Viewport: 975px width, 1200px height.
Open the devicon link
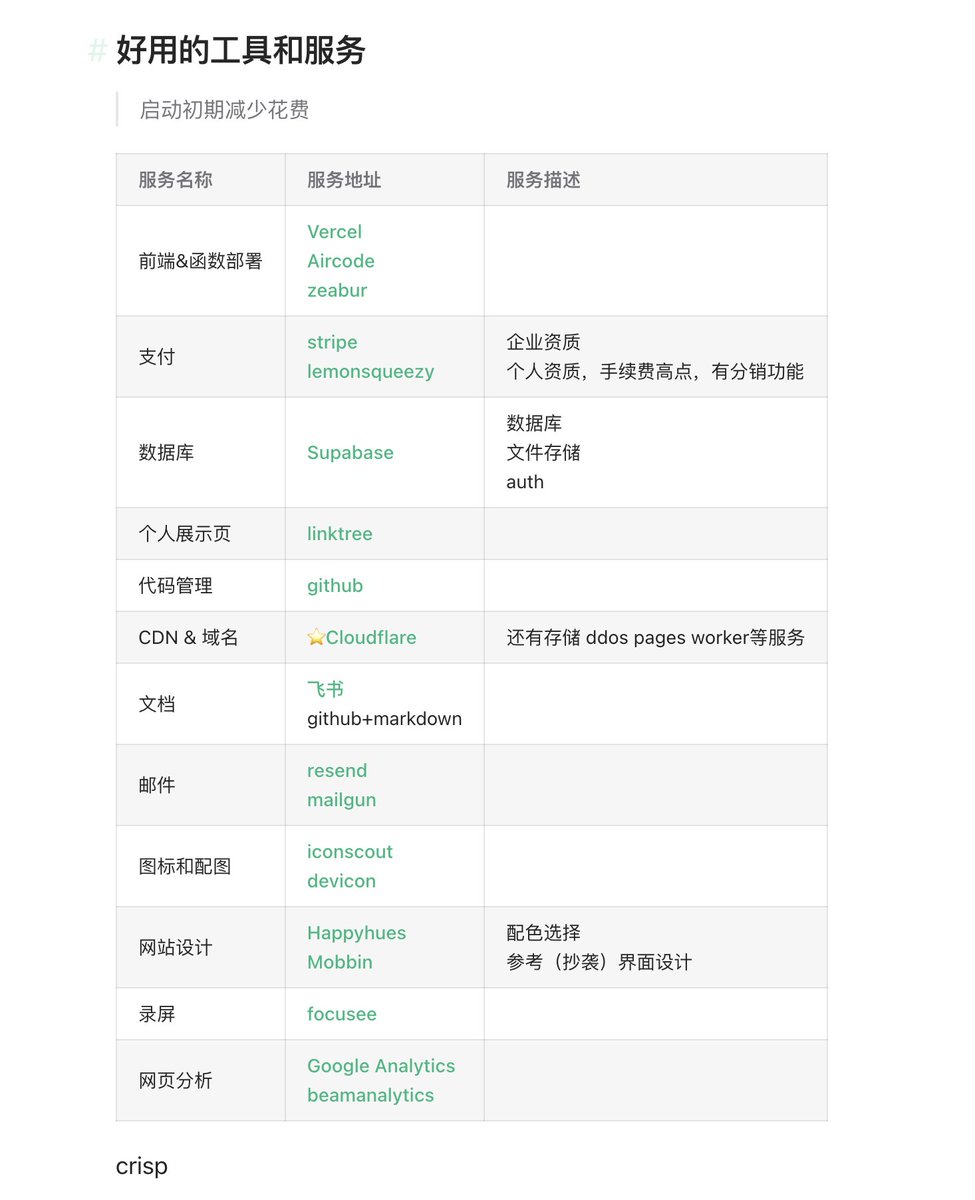(x=341, y=881)
